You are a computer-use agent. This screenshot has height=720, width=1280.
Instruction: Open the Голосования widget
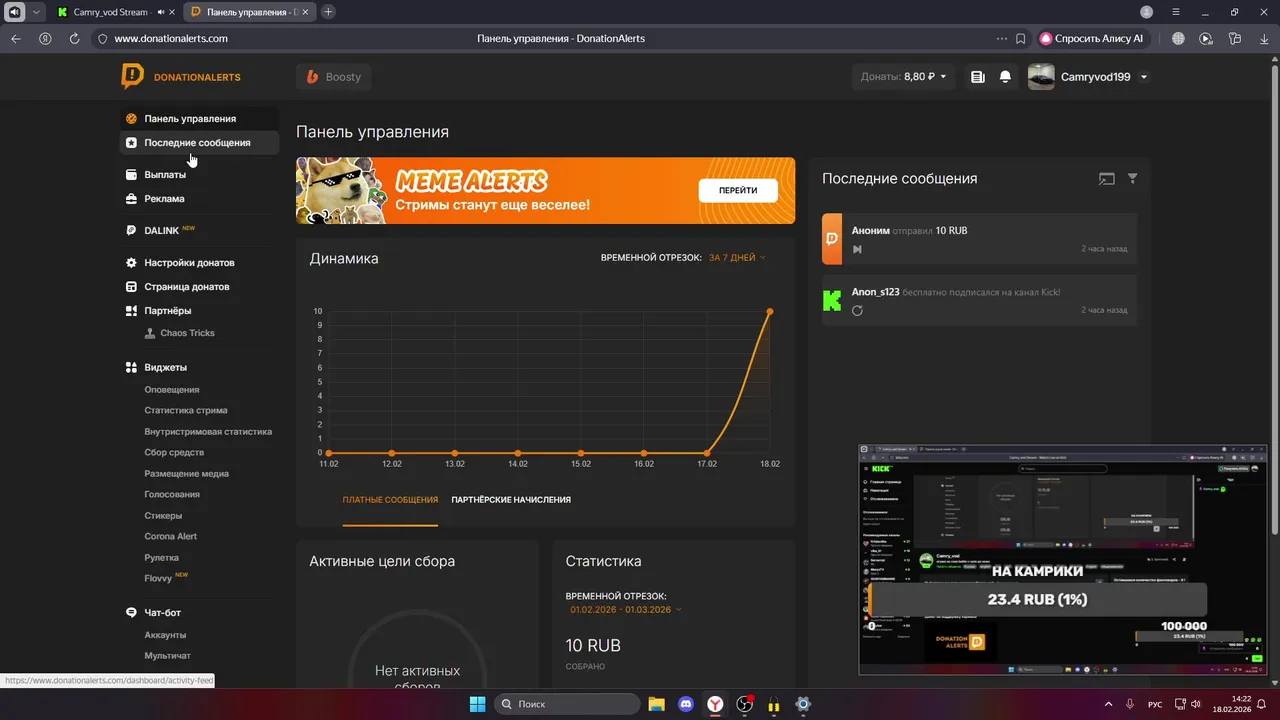pos(172,495)
